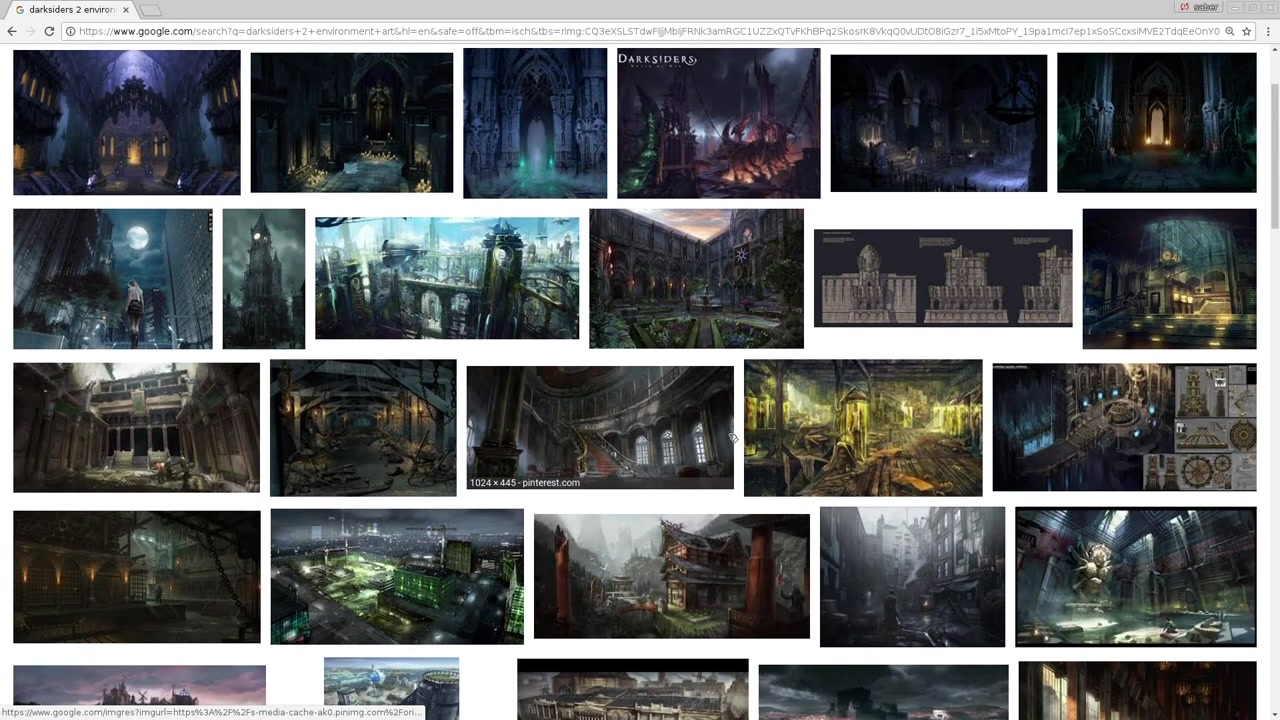Open the Asian house with red pillars image

pos(672,576)
